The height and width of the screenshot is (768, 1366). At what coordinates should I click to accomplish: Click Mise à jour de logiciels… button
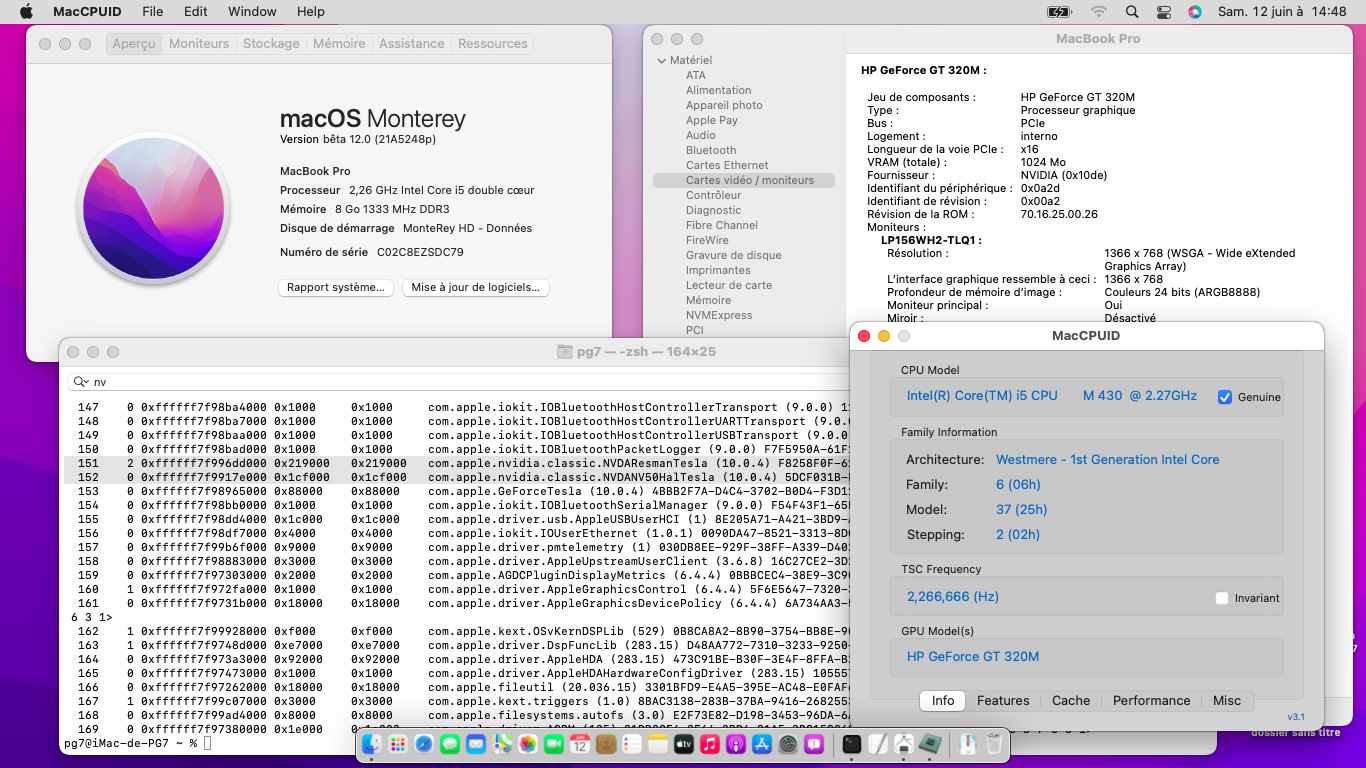tap(475, 287)
